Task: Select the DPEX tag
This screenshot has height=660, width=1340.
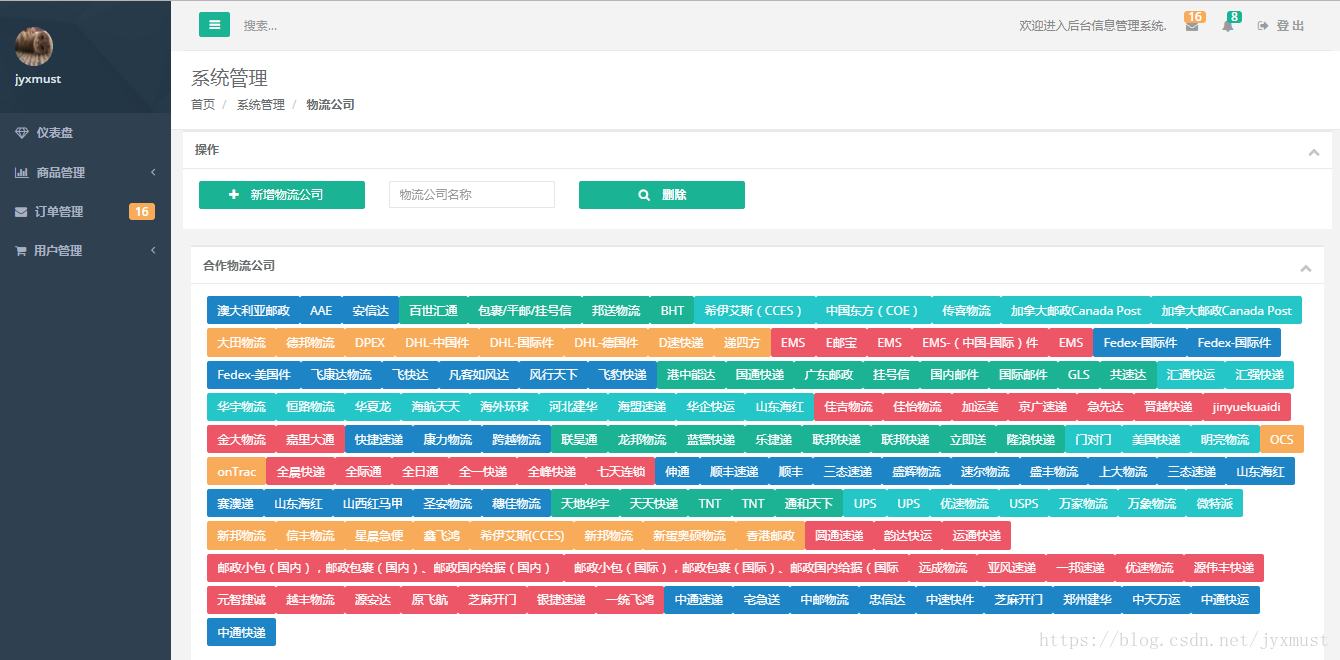Action: (x=370, y=343)
